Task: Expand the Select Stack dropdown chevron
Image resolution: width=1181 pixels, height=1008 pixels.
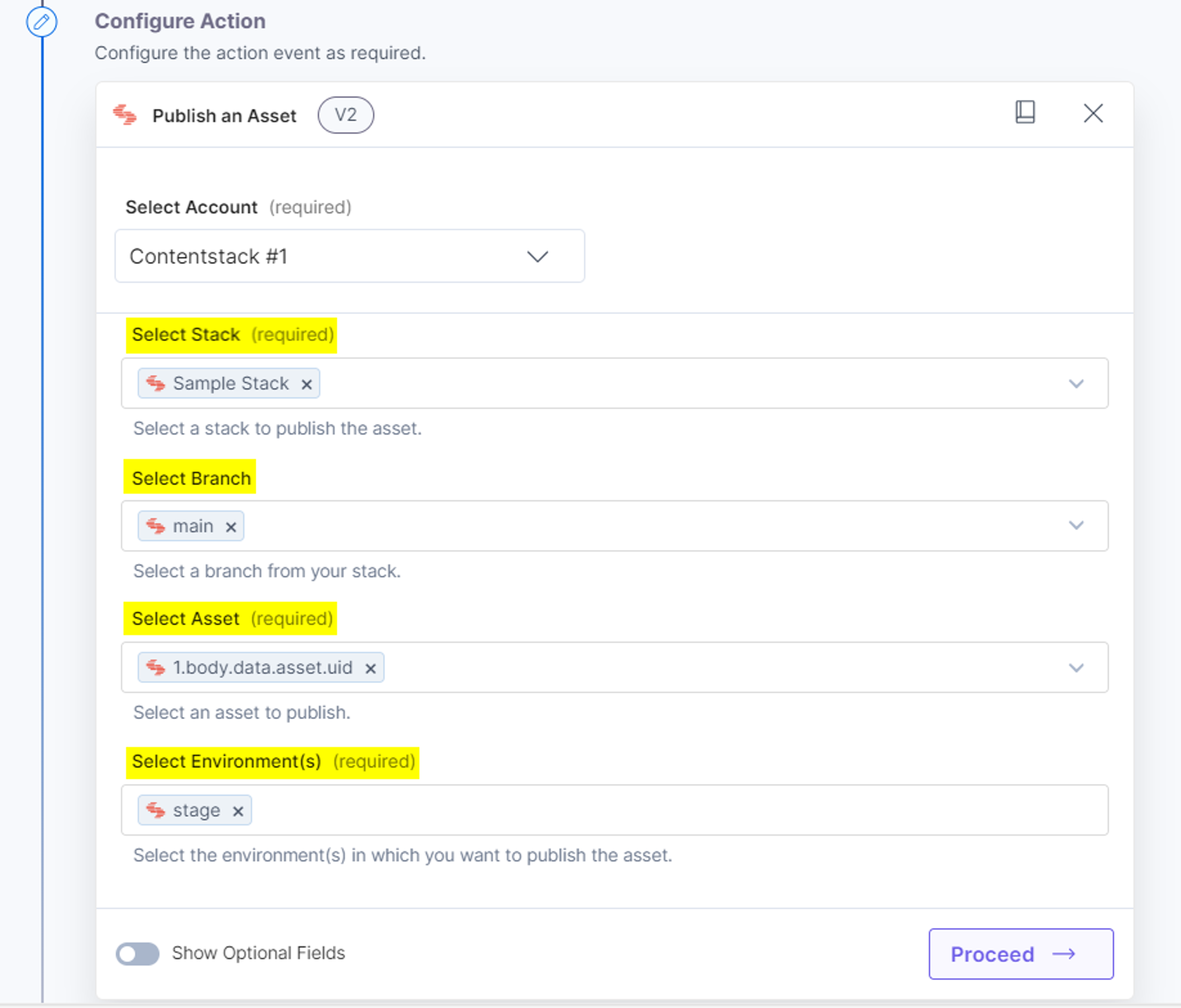Action: [1076, 383]
